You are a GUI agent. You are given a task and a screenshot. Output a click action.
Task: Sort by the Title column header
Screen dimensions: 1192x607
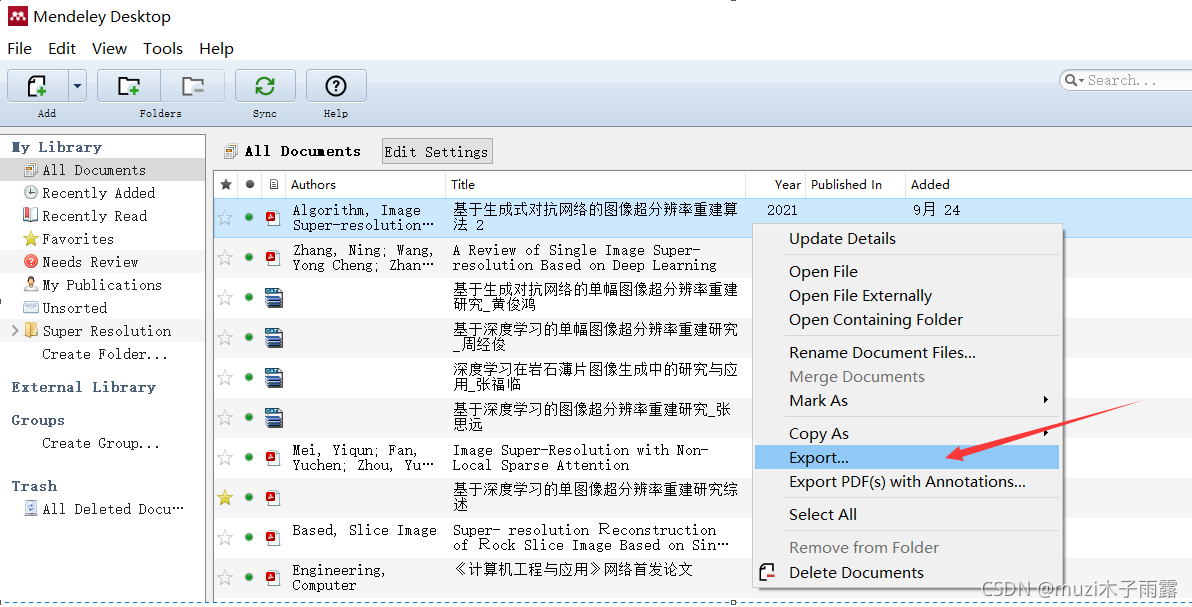pos(595,184)
